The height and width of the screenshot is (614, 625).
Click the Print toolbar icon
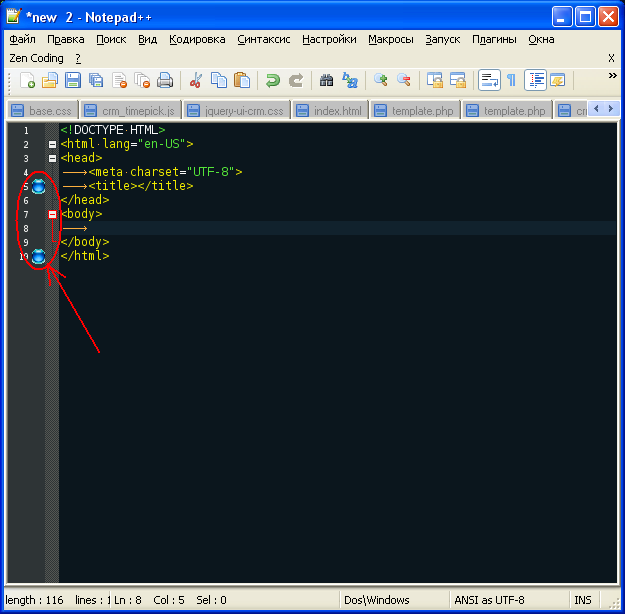pos(165,81)
